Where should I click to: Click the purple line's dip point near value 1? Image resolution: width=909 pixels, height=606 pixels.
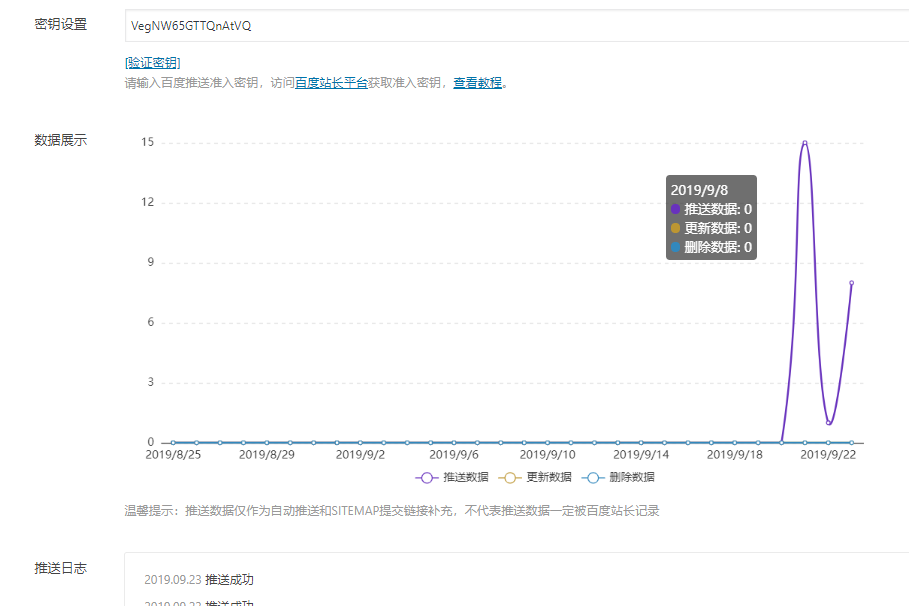tap(828, 423)
